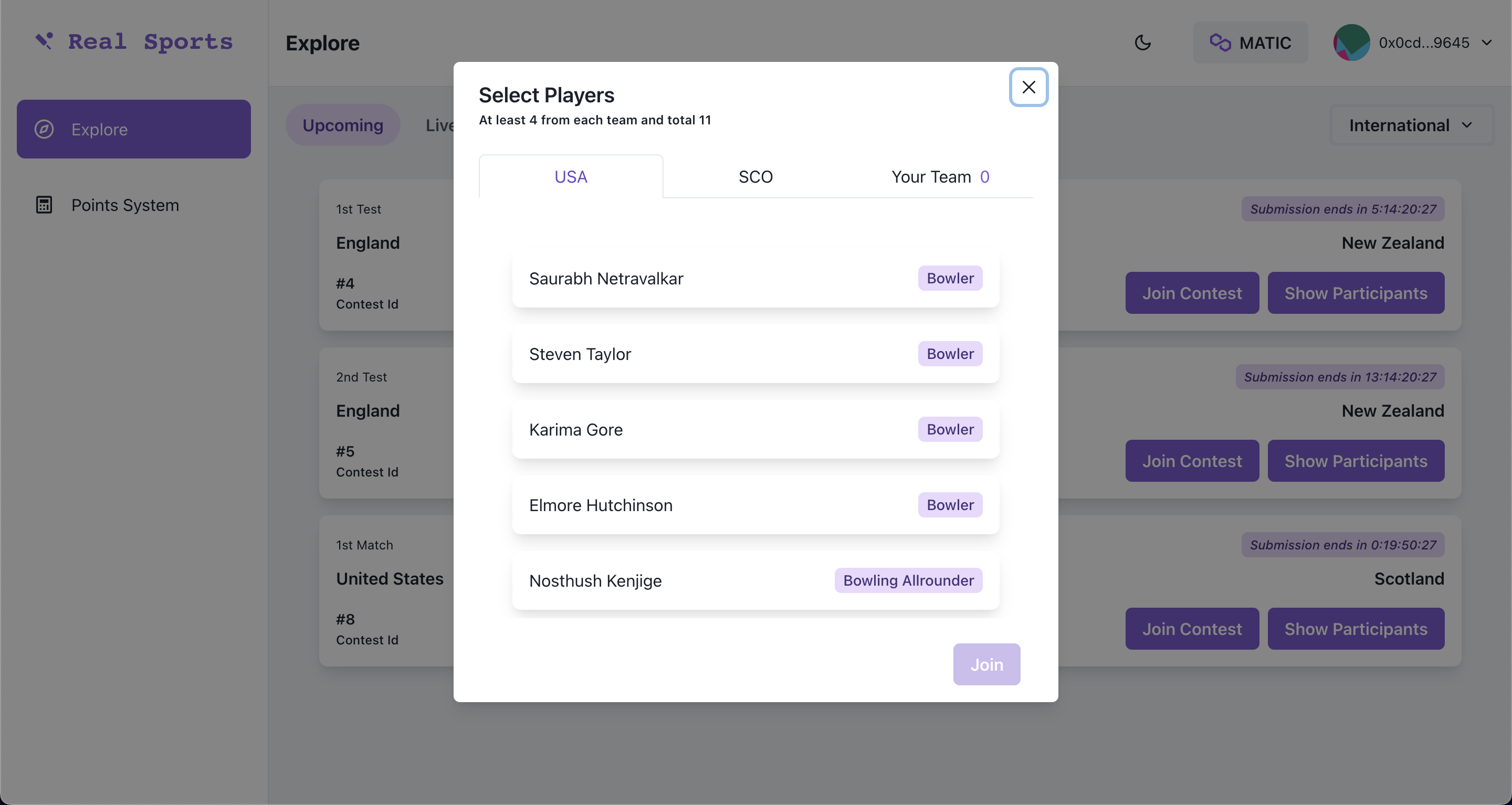Open the Your Team tab
The width and height of the screenshot is (1512, 805).
(940, 177)
